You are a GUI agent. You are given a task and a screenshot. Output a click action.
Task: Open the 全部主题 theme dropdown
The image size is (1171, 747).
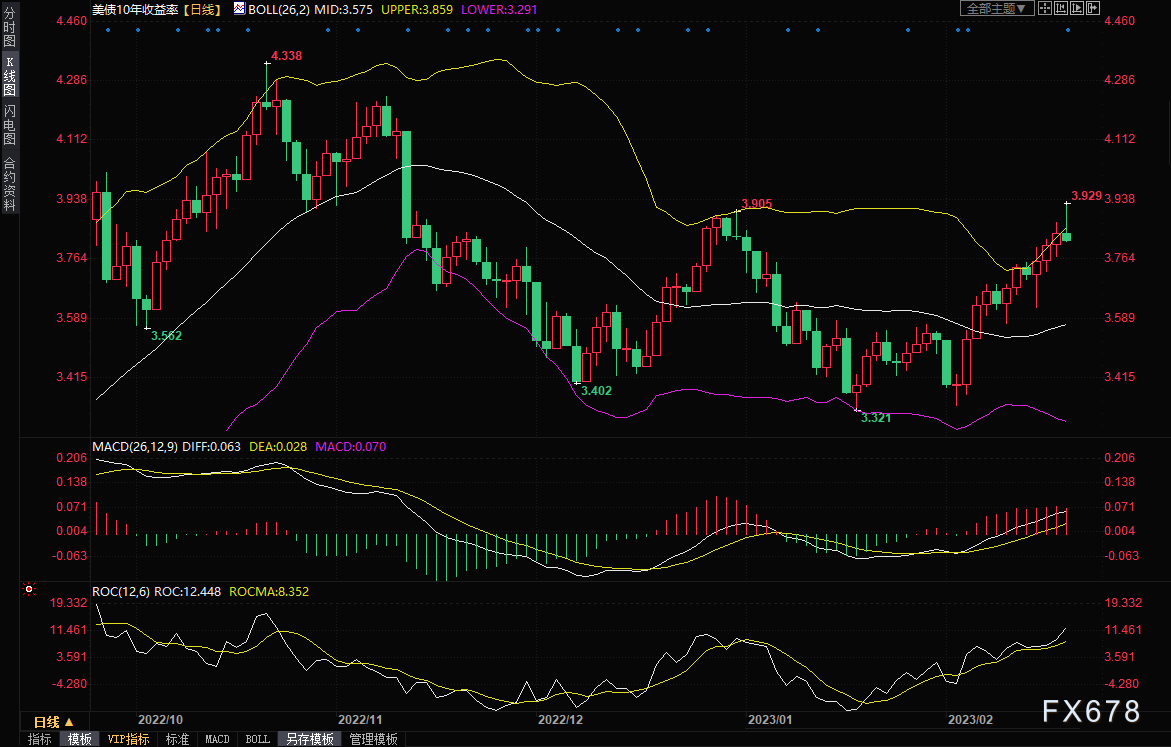(x=997, y=8)
